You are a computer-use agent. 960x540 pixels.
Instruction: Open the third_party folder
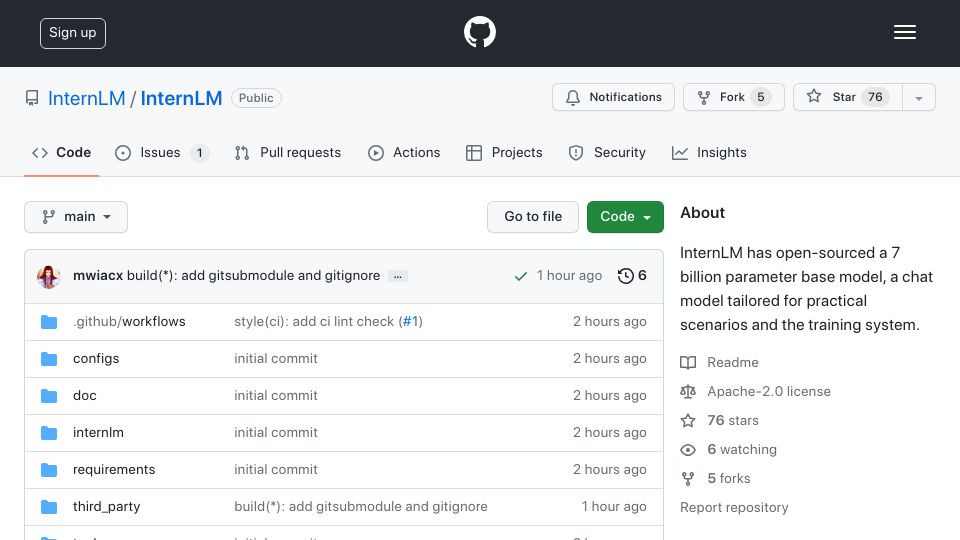coord(107,506)
